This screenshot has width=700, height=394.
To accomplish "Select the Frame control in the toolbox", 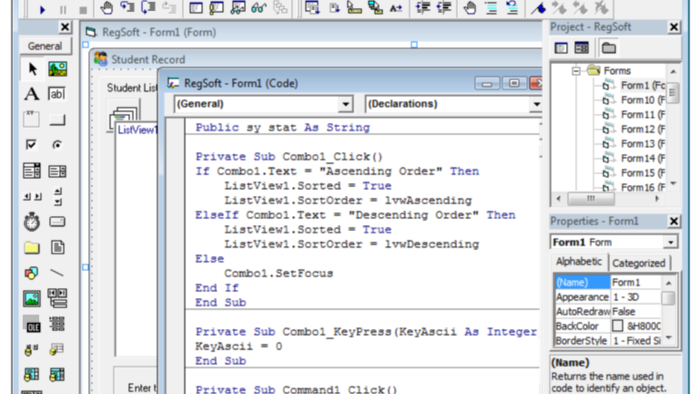I will pyautogui.click(x=31, y=119).
